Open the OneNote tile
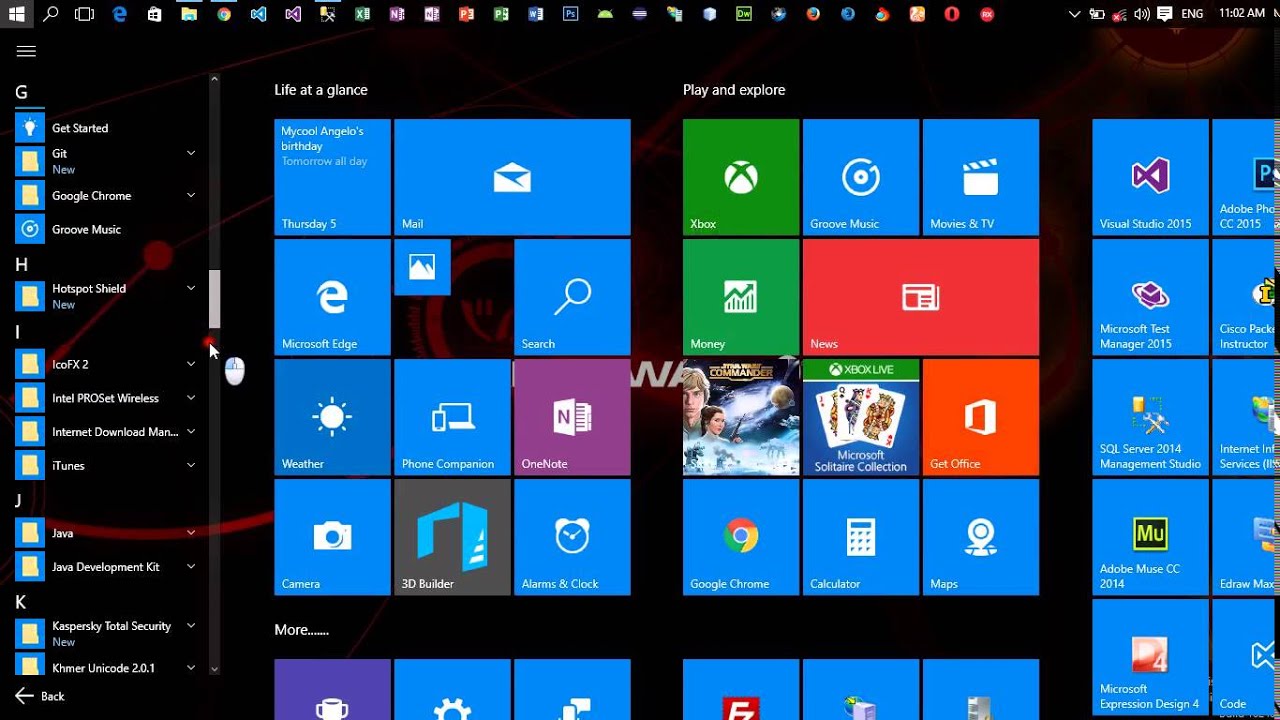 [x=572, y=417]
